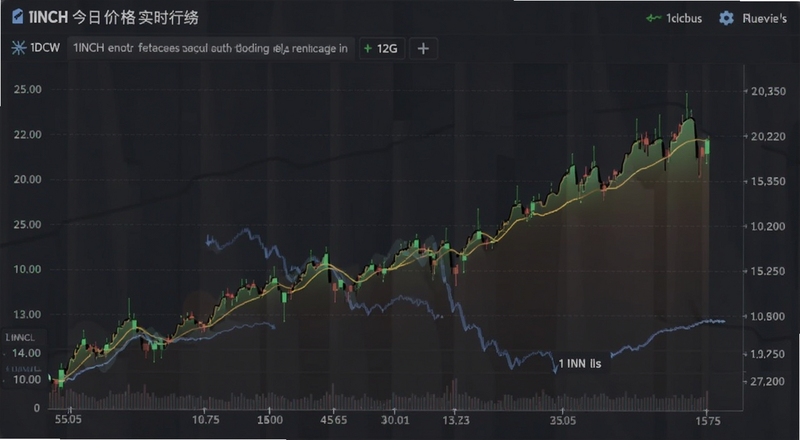
Task: Select the 35.05 time axis marker
Action: click(x=563, y=420)
